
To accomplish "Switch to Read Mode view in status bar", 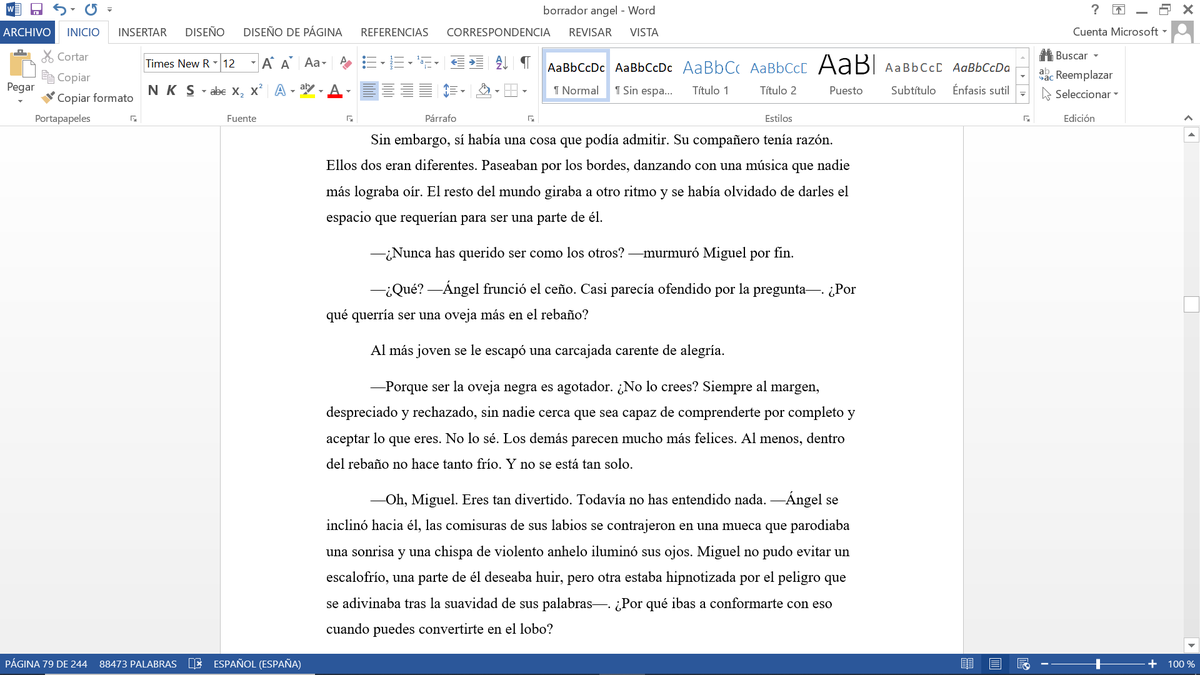I will [x=967, y=664].
